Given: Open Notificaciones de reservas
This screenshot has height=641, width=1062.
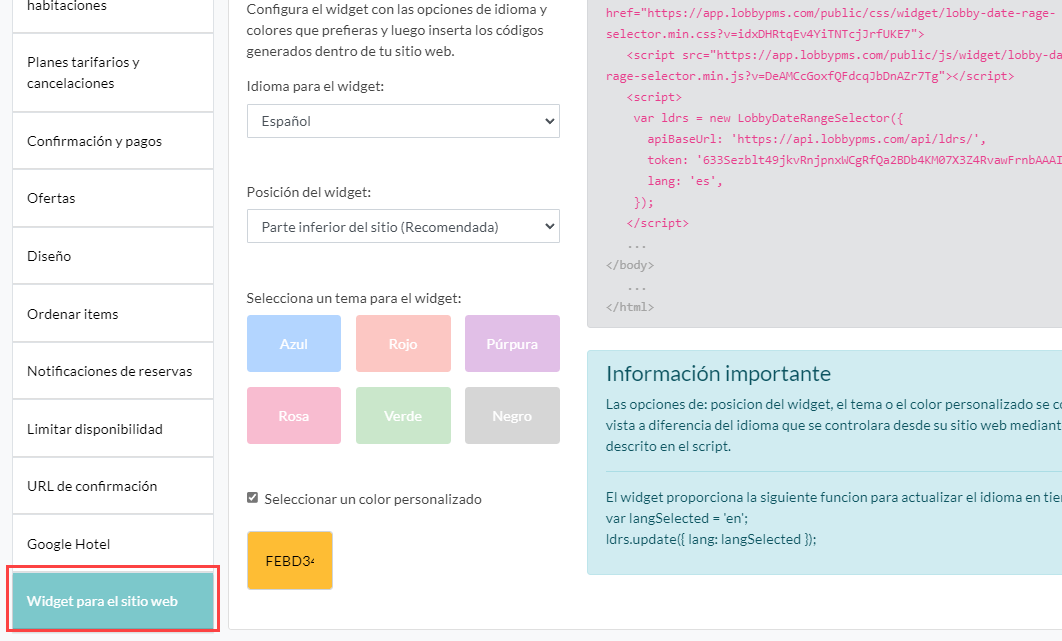Looking at the screenshot, I should 112,371.
